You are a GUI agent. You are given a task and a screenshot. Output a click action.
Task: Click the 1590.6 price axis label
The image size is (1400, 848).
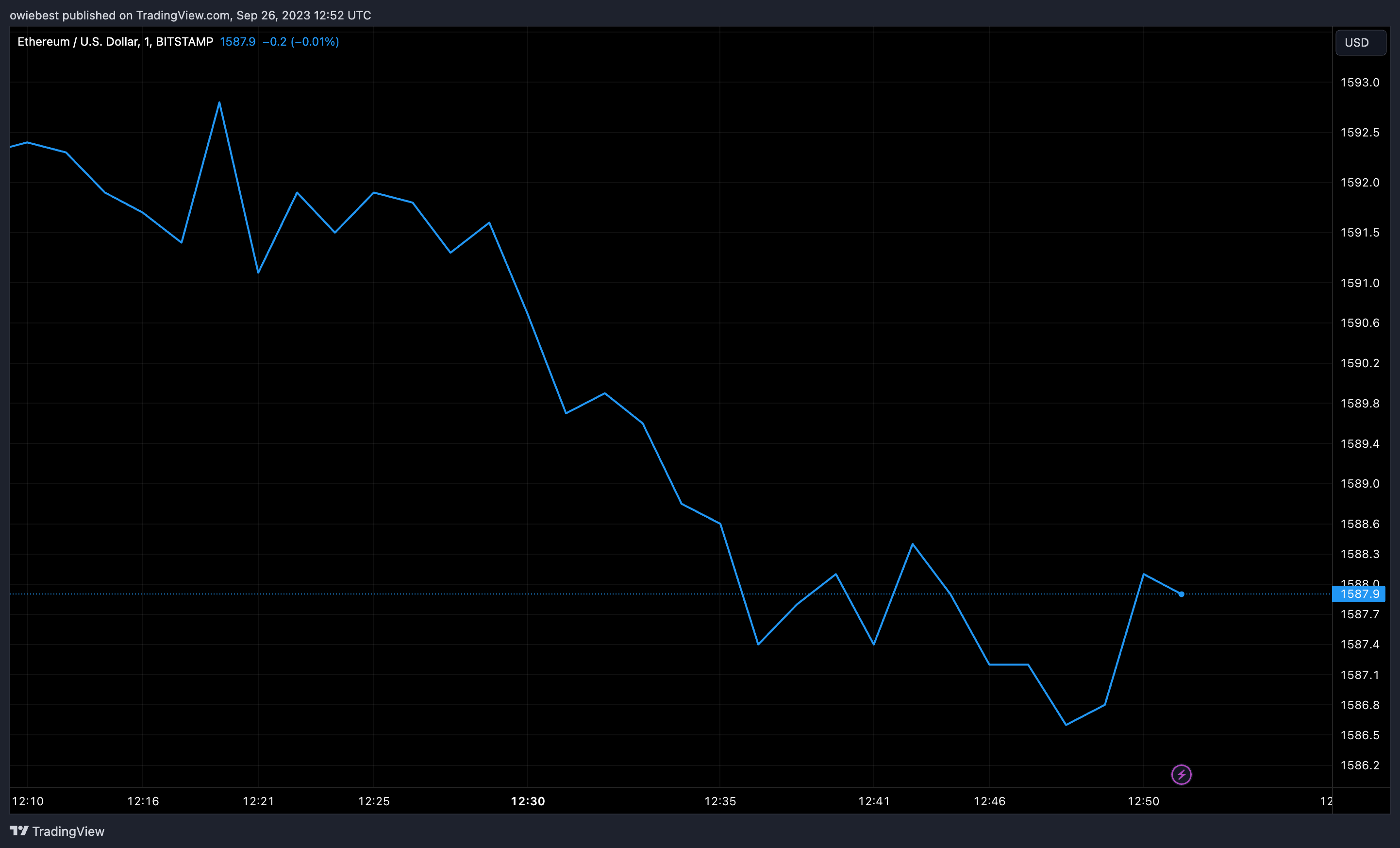pyautogui.click(x=1360, y=323)
